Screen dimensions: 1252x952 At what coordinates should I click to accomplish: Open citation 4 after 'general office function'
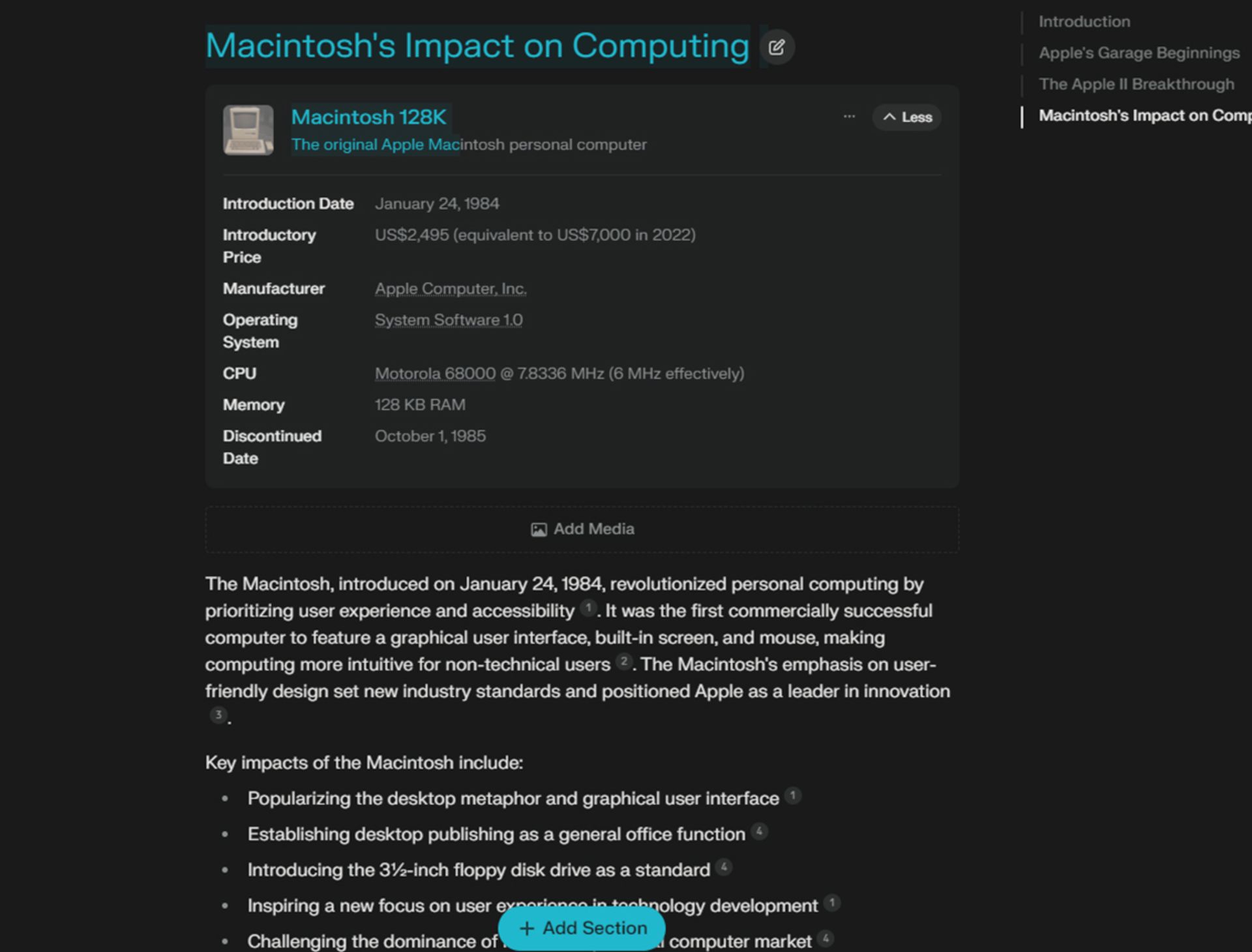[x=759, y=831]
